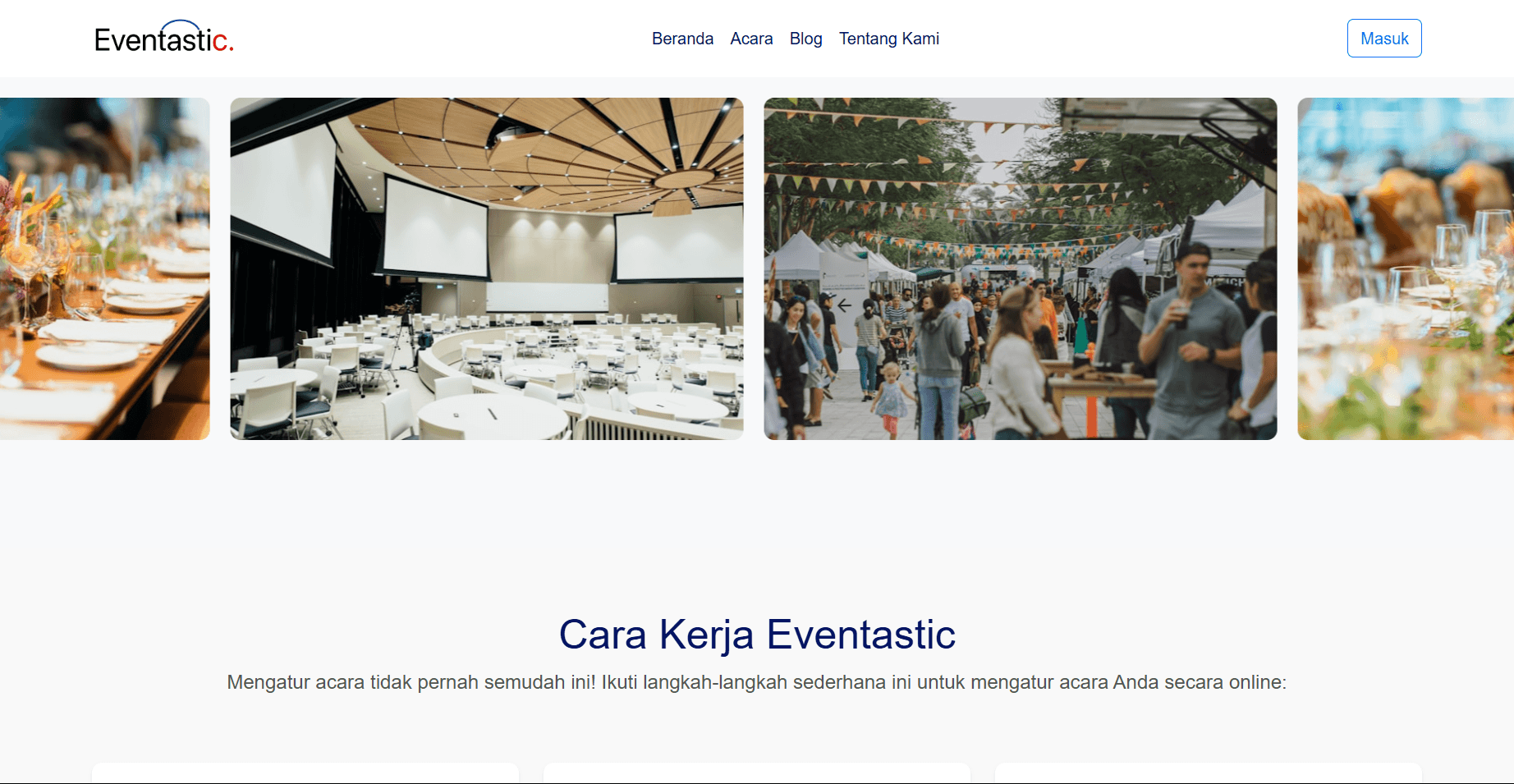
Task: Click the Mengatur acara subtitle text
Action: tap(756, 682)
